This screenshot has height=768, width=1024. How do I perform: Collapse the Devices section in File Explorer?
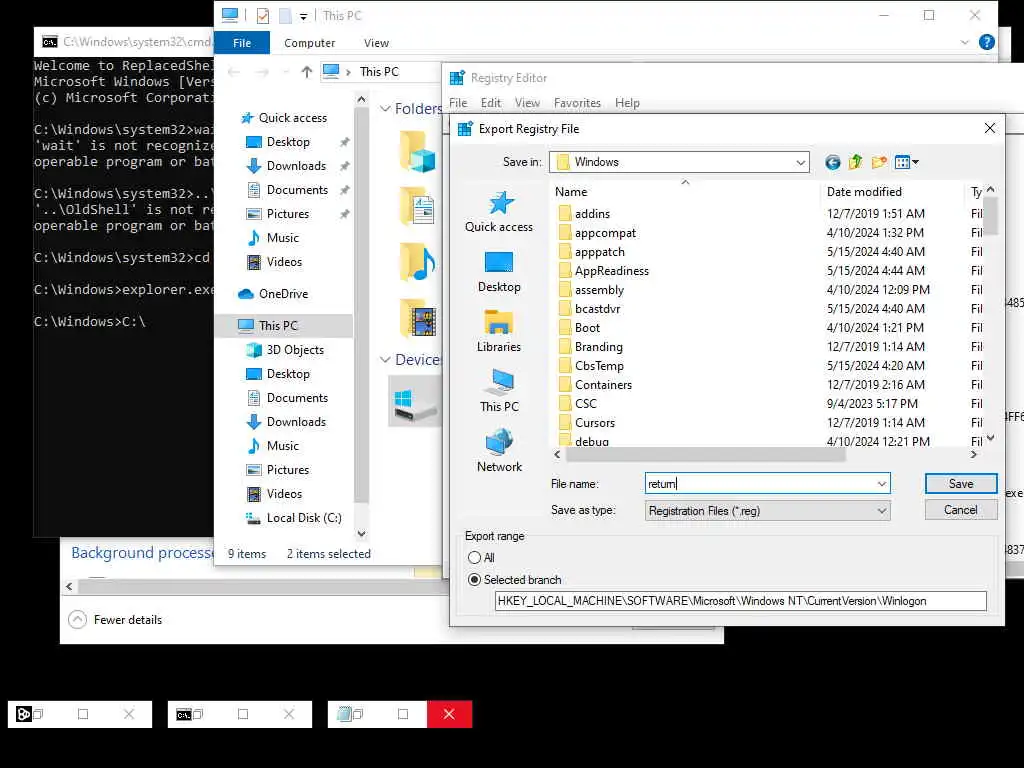coord(385,360)
